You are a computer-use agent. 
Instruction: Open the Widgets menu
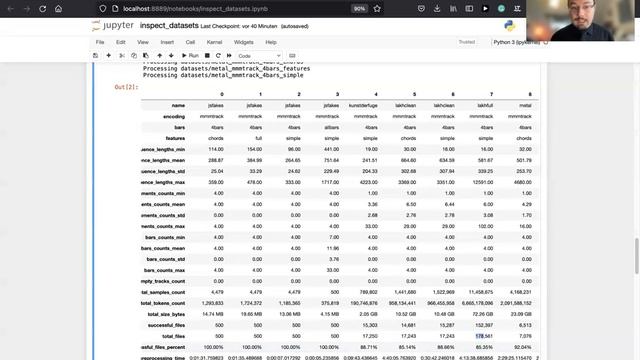[243, 42]
